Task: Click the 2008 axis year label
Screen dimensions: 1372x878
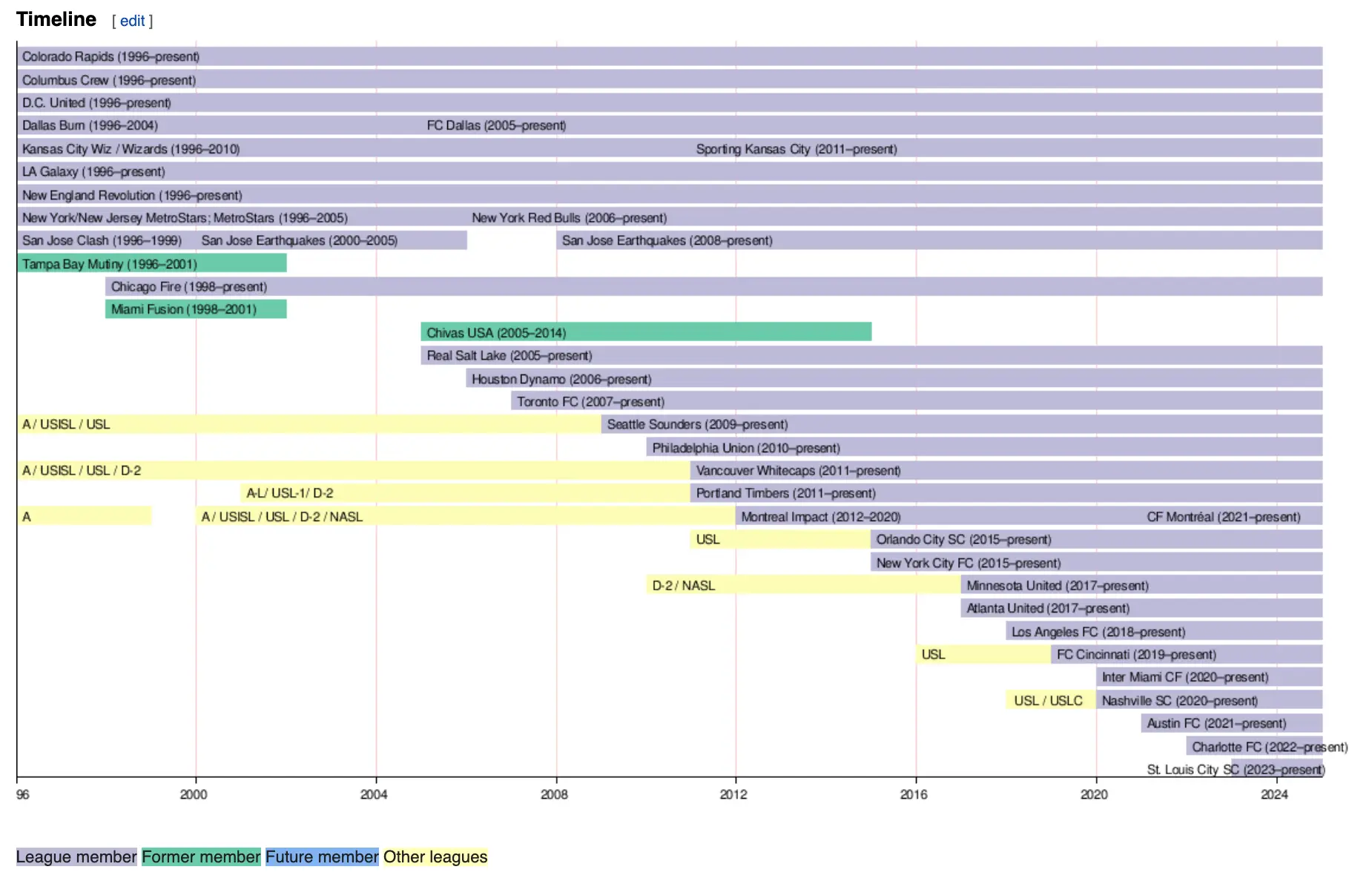Action: pos(554,794)
